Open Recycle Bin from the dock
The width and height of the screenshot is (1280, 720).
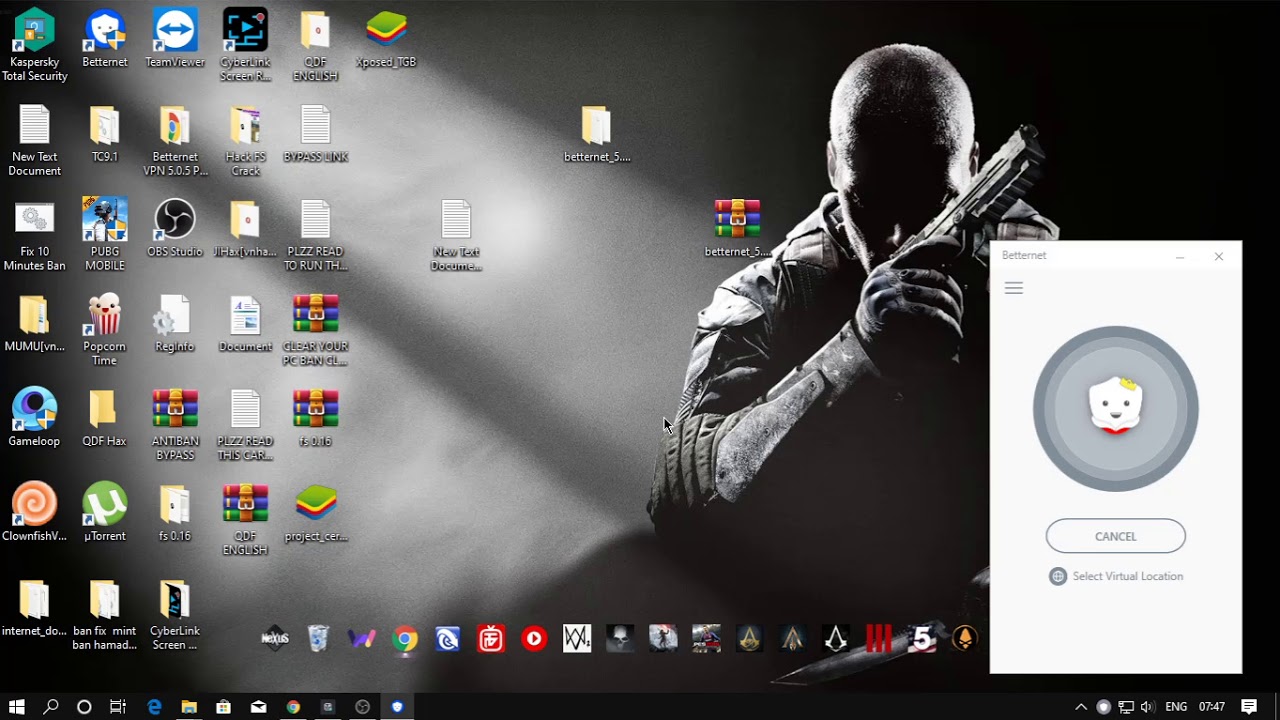click(x=318, y=638)
